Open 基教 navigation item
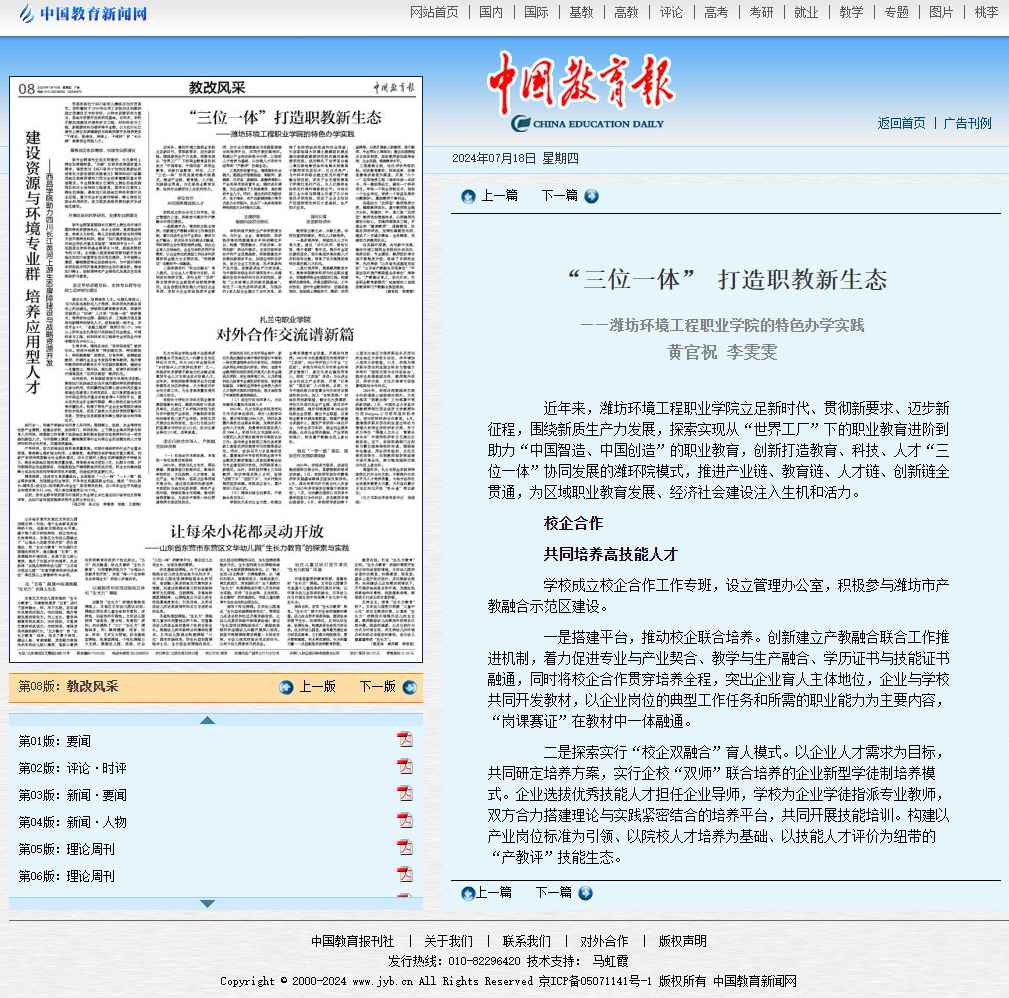The image size is (1009, 998). pyautogui.click(x=581, y=12)
